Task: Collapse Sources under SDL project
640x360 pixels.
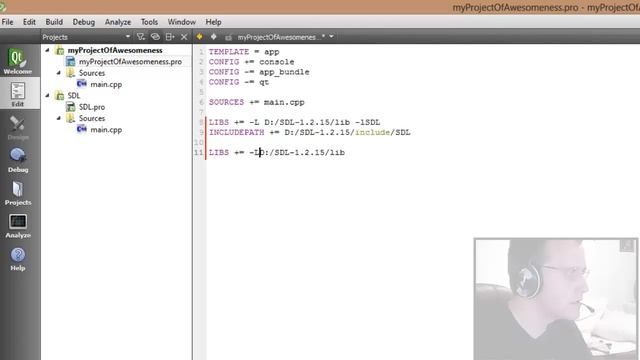Action: click(59, 118)
